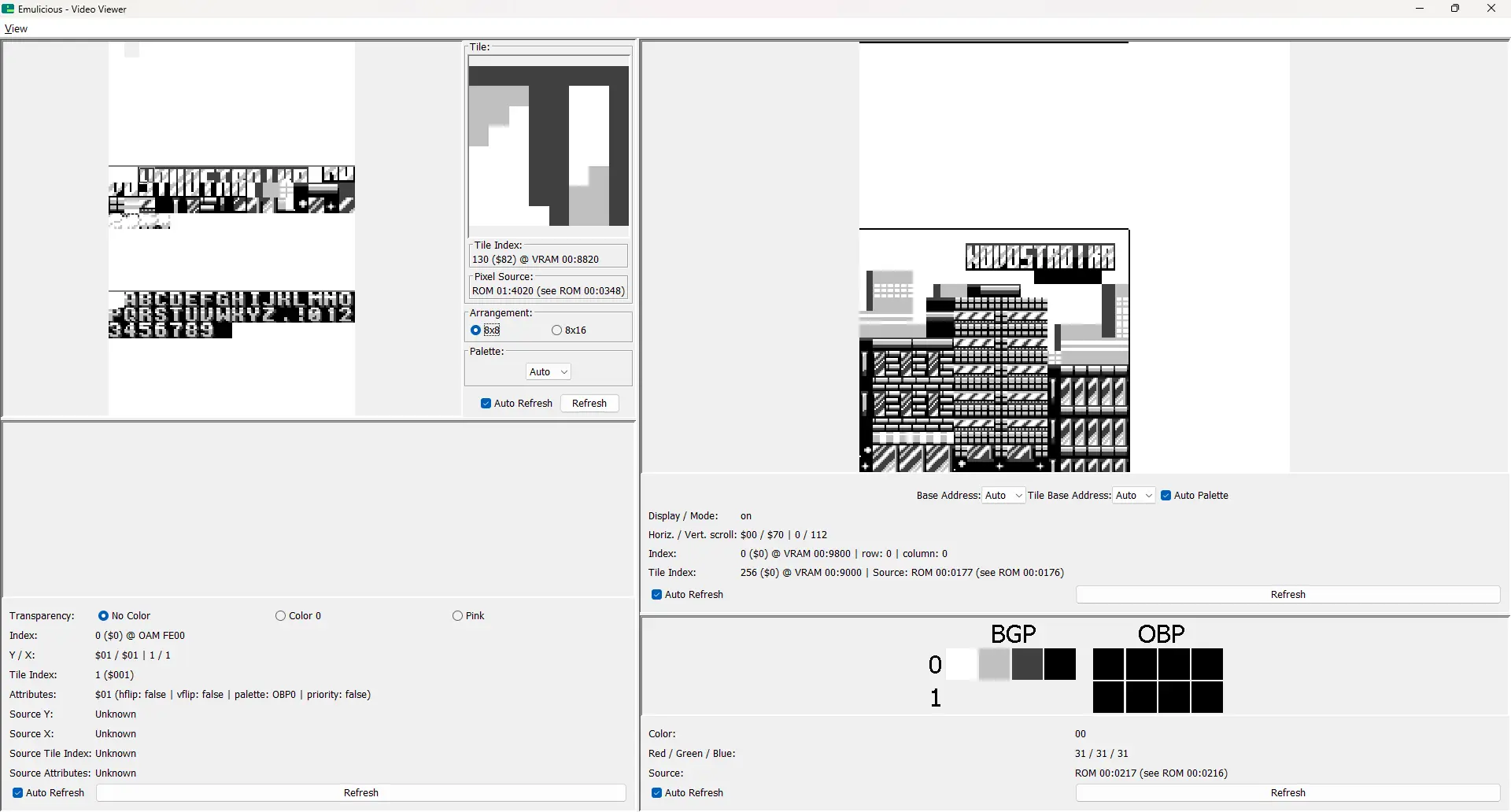Toggle Auto Refresh under the background map

(x=657, y=595)
